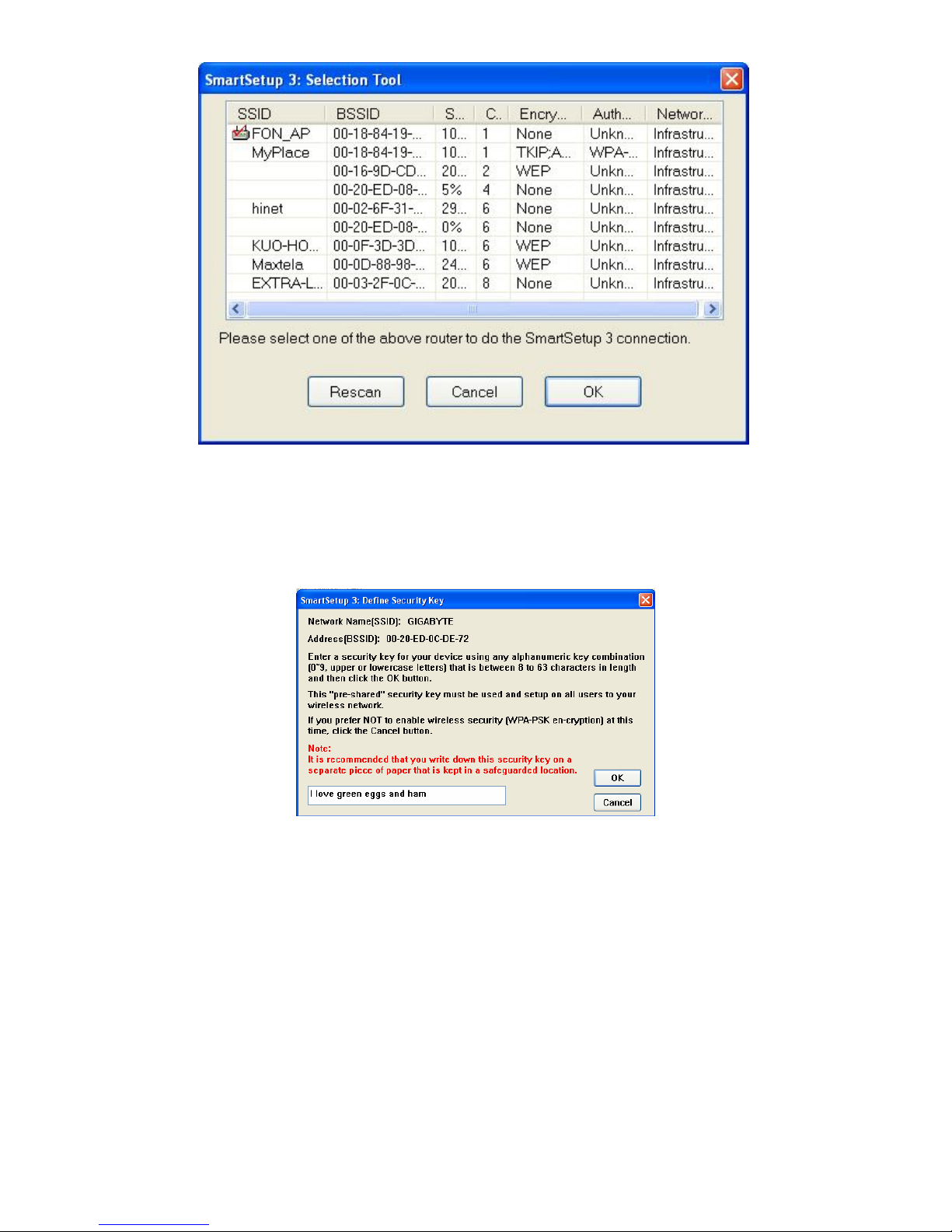Click Rescan to refresh router list

[356, 392]
